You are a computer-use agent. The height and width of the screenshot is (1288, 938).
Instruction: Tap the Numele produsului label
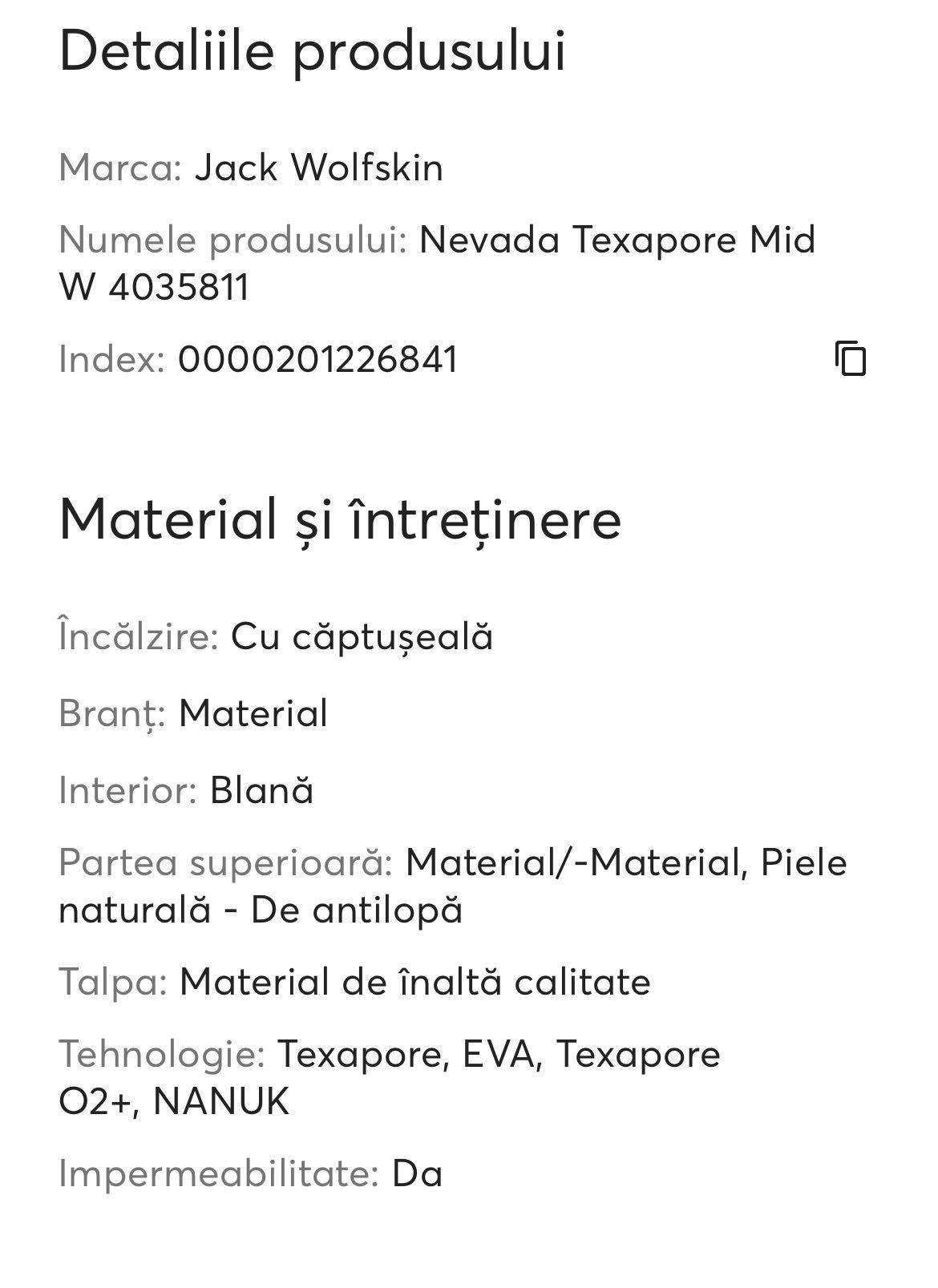[x=233, y=240]
